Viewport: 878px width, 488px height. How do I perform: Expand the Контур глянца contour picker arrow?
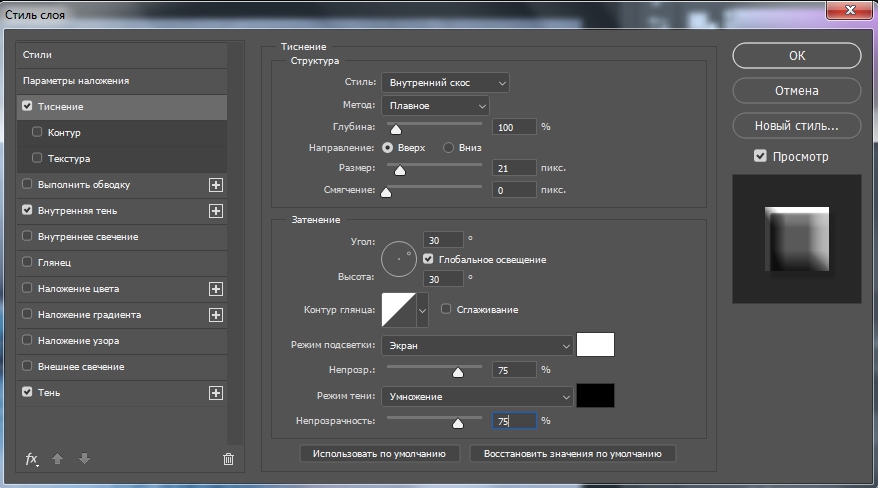click(x=423, y=310)
